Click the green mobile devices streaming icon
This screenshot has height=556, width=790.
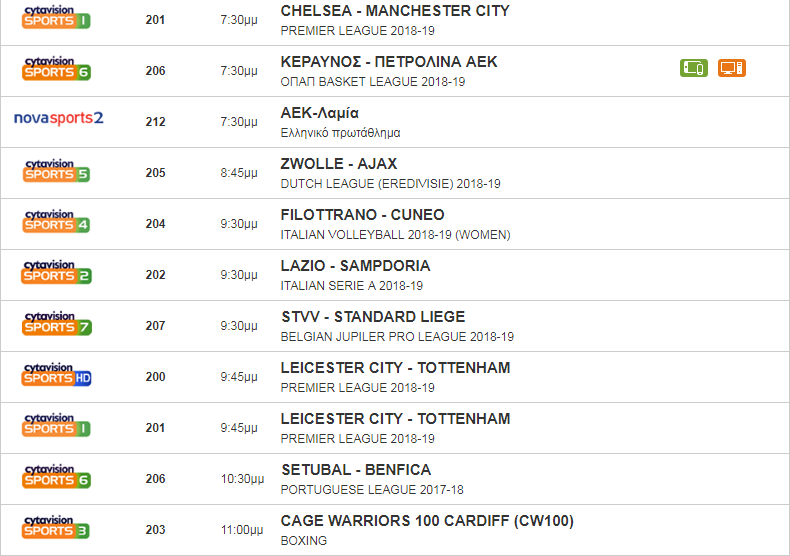[694, 68]
